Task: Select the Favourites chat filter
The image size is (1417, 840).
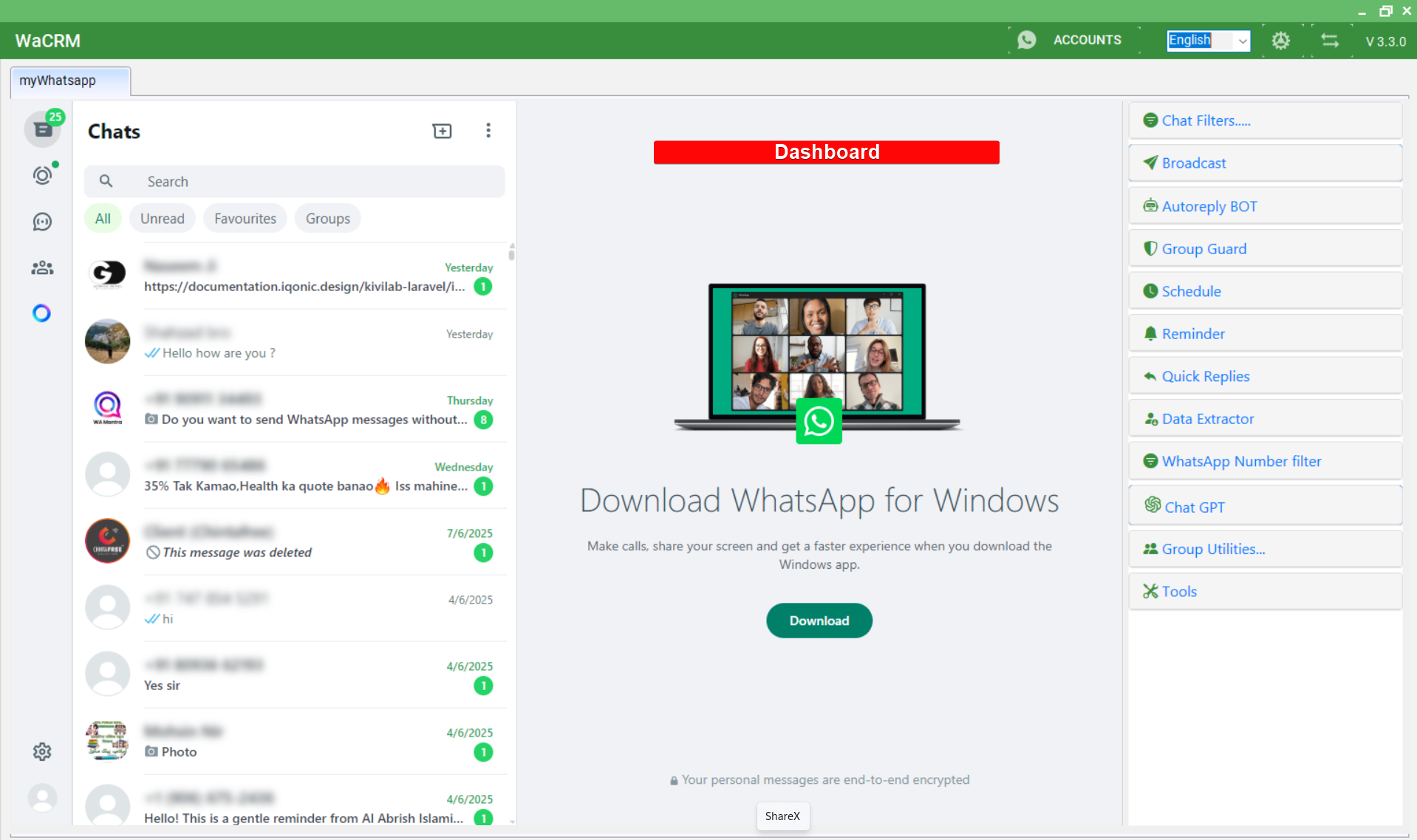Action: [245, 219]
